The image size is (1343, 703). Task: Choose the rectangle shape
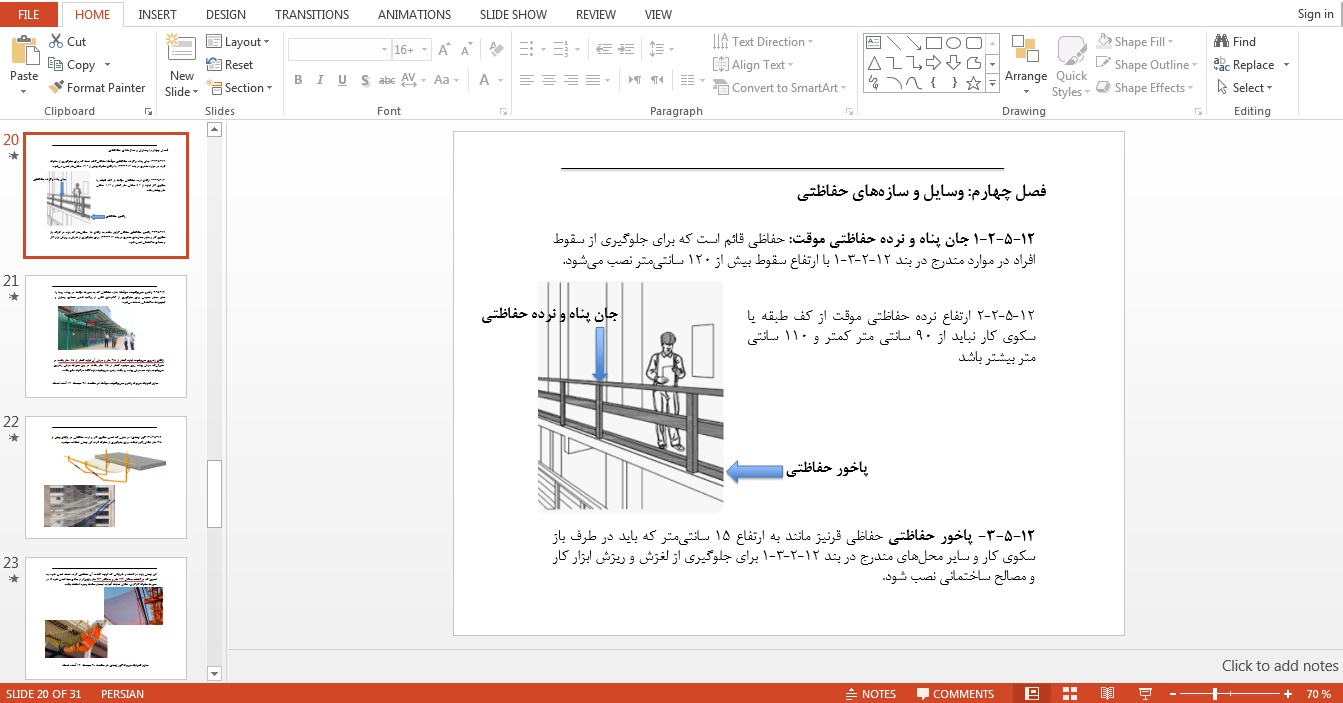[x=934, y=42]
